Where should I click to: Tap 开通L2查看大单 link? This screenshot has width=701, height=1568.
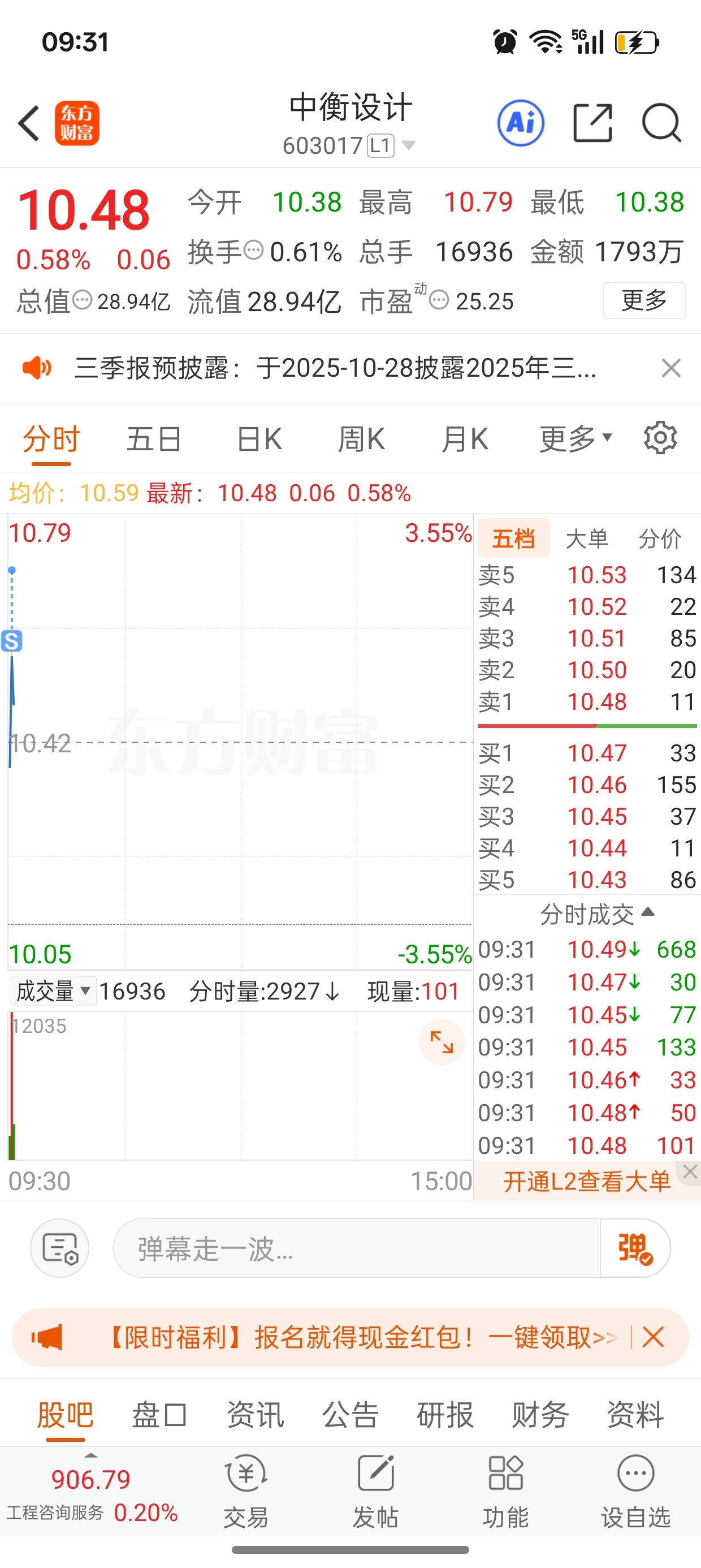pos(586,1182)
